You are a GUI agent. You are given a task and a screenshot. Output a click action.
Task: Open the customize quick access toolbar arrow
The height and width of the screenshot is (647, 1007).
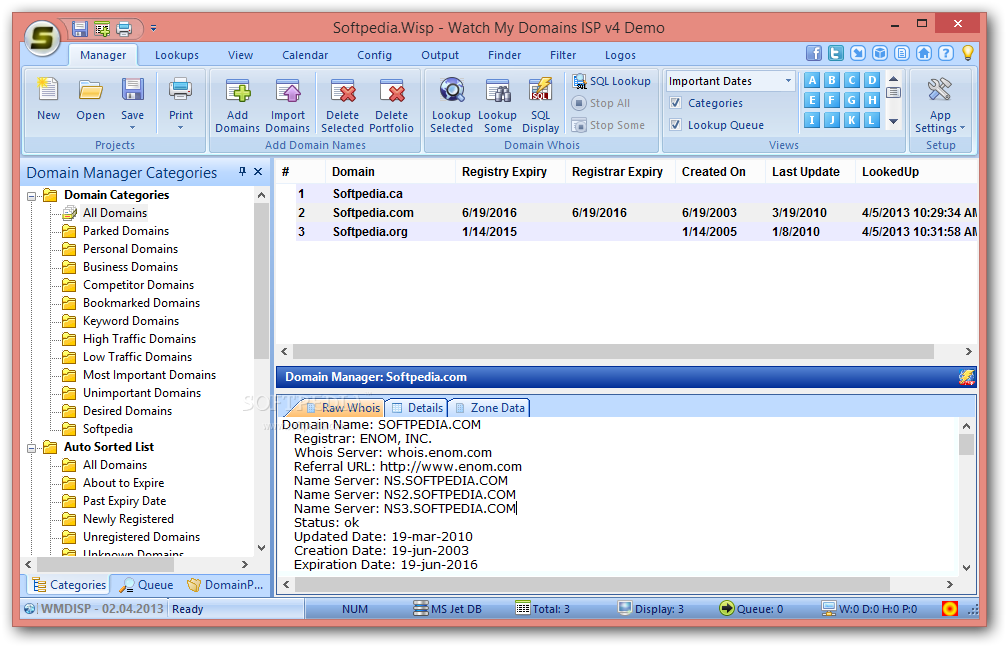coord(153,28)
